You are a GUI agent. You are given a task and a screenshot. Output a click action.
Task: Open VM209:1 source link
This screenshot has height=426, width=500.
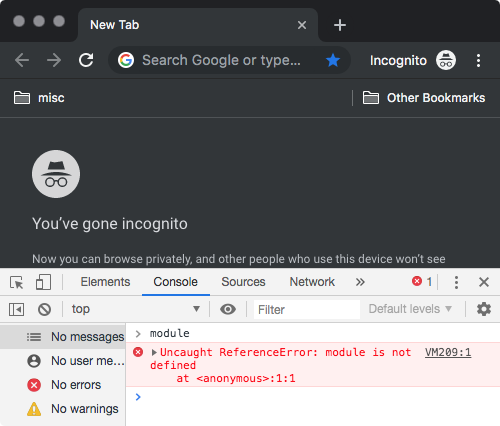(x=448, y=352)
